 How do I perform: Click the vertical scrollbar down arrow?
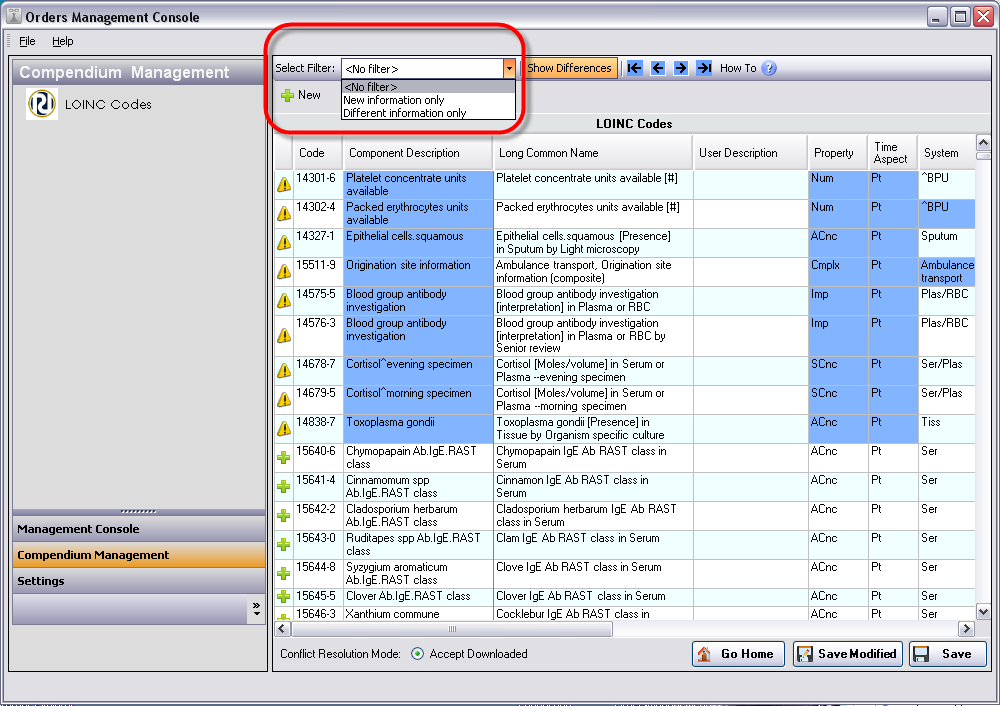(983, 612)
